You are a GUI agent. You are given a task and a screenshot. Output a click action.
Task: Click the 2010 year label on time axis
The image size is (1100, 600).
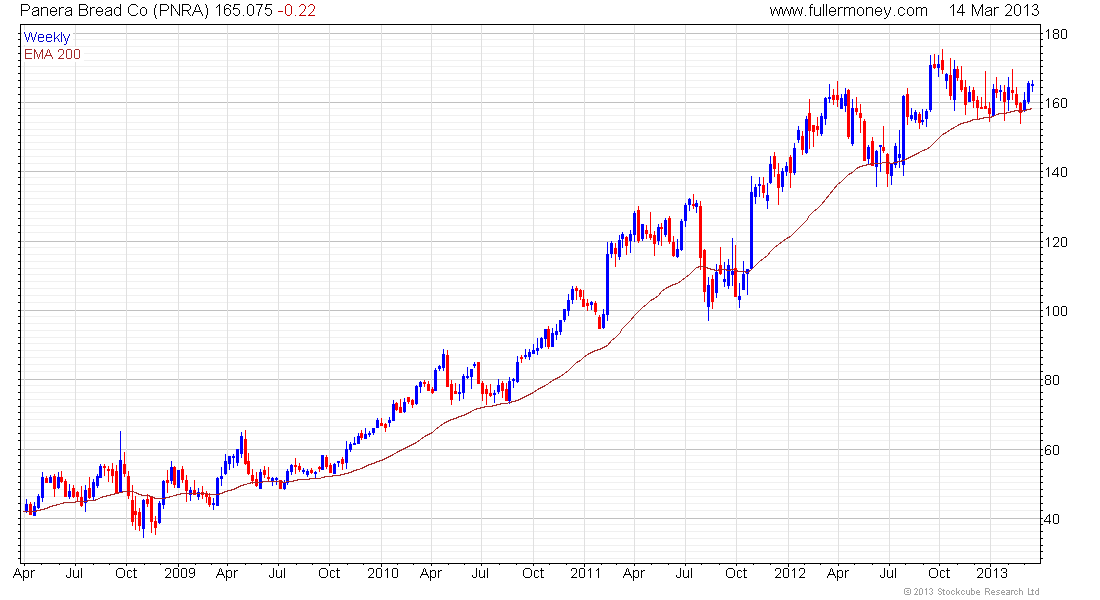click(383, 573)
